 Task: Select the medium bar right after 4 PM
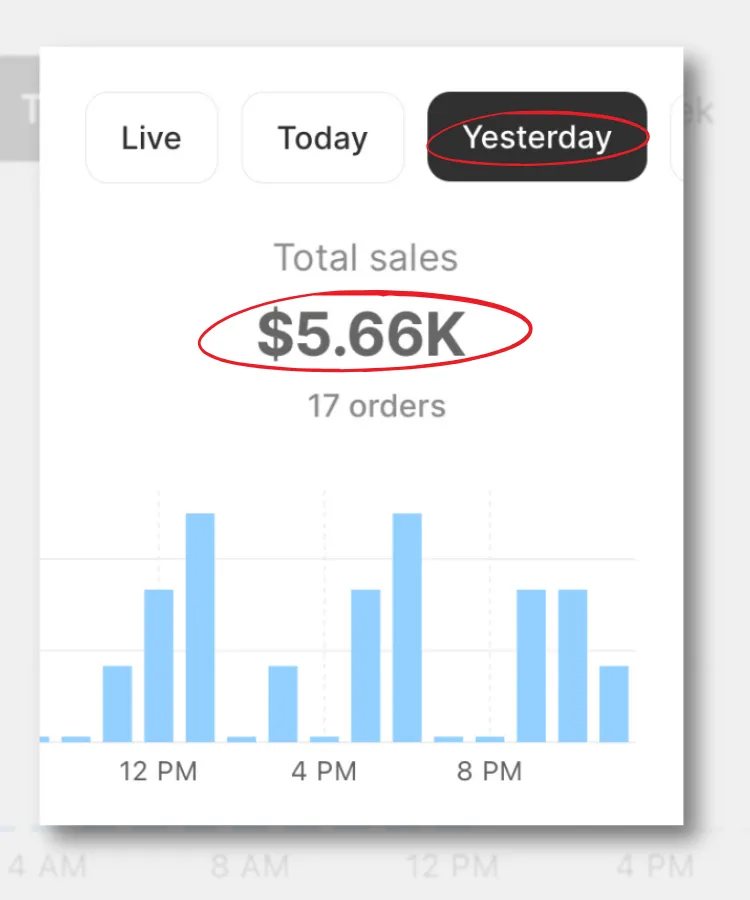[x=366, y=665]
